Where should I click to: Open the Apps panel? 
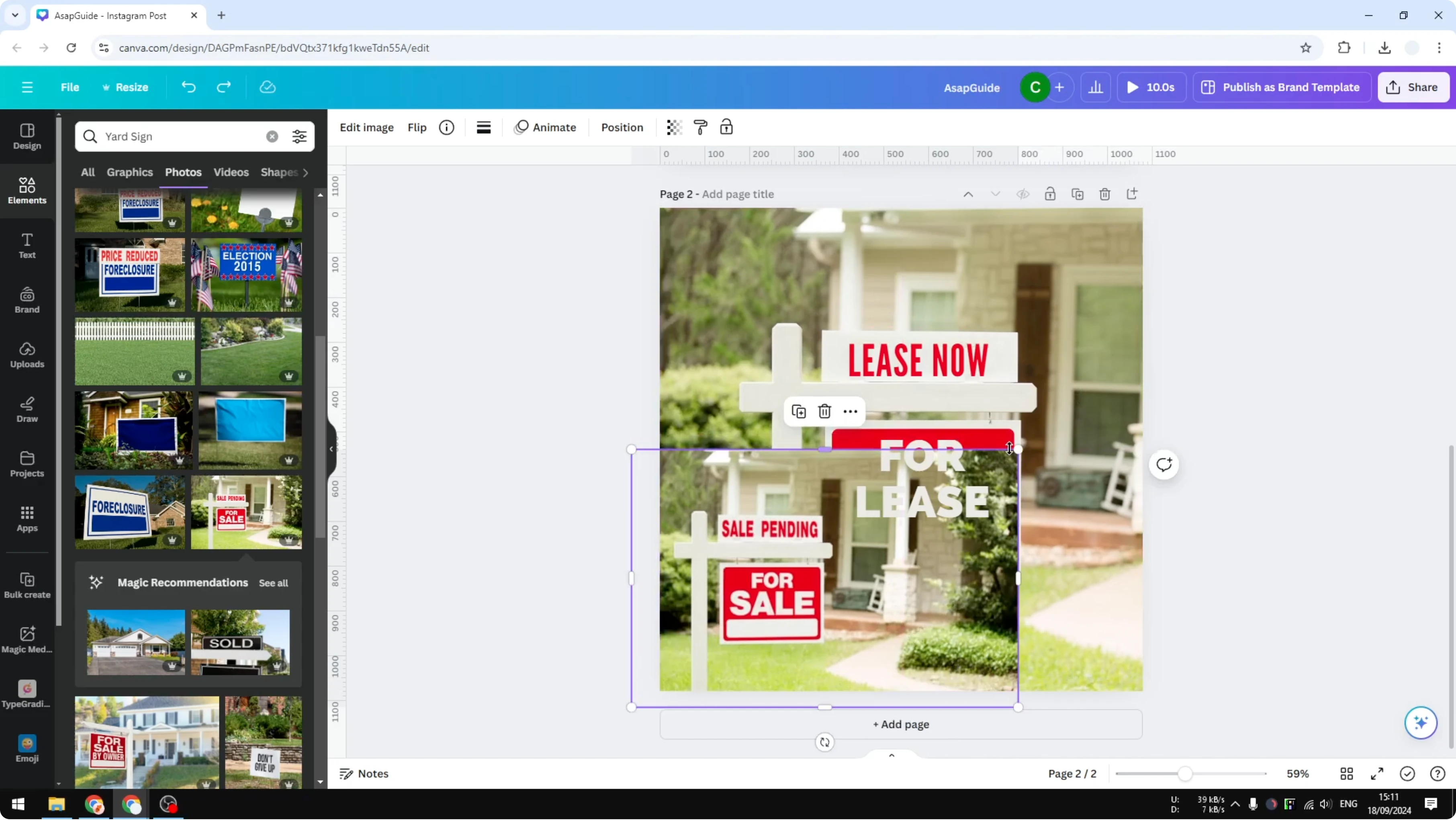click(27, 519)
